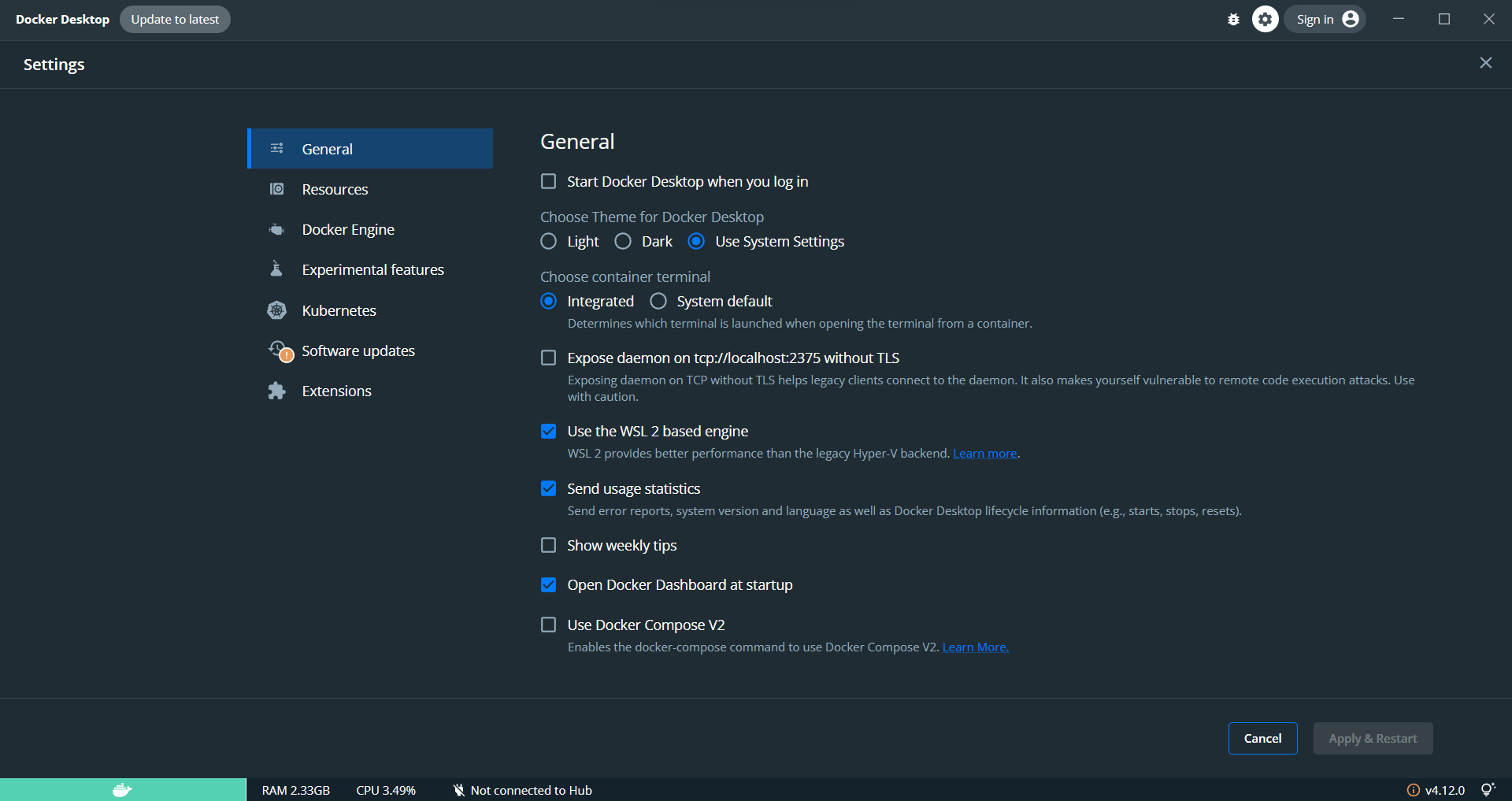Click the Apply & Restart button

coord(1373,738)
